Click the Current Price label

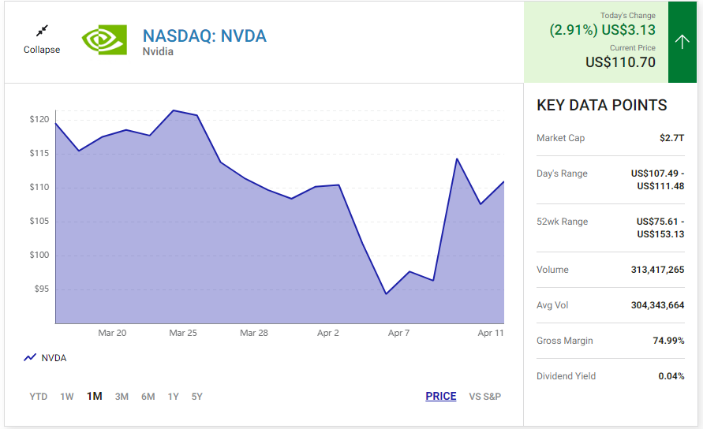pyautogui.click(x=633, y=48)
